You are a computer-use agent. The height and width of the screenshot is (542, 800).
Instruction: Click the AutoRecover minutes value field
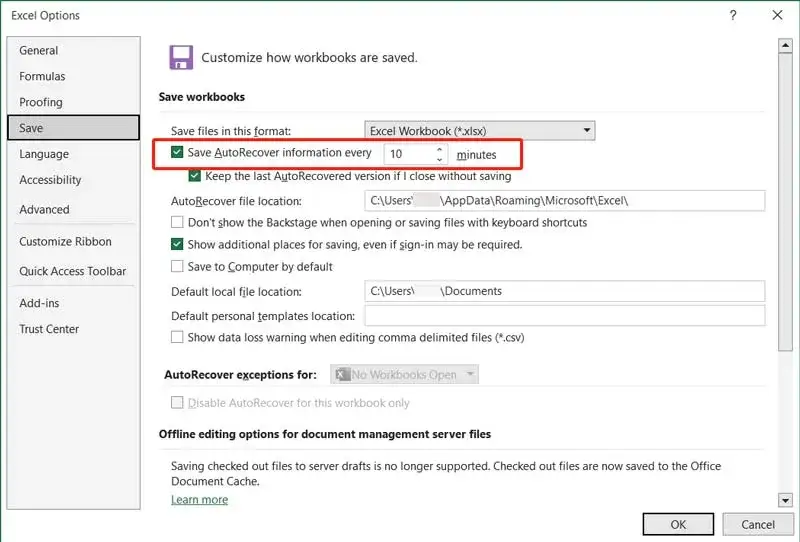tap(409, 154)
